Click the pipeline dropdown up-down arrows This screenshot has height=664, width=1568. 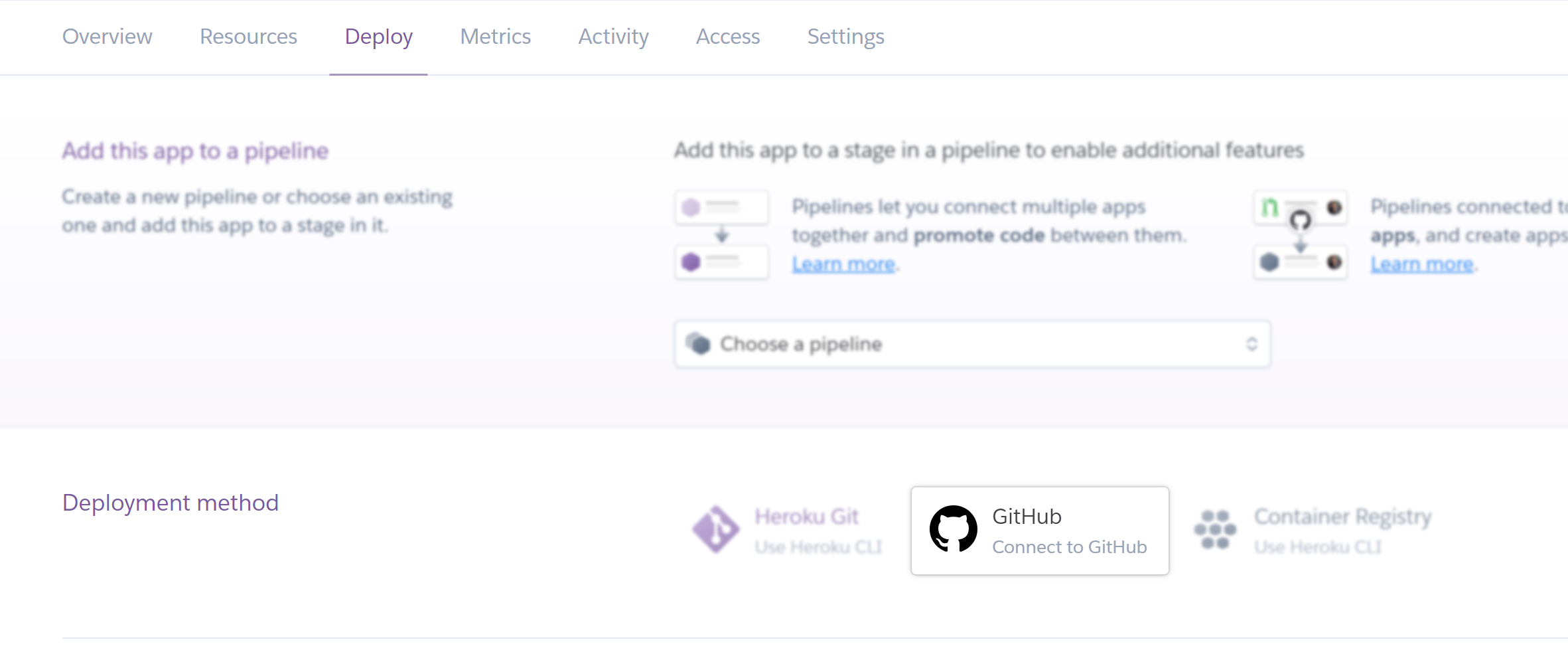pyautogui.click(x=1251, y=344)
